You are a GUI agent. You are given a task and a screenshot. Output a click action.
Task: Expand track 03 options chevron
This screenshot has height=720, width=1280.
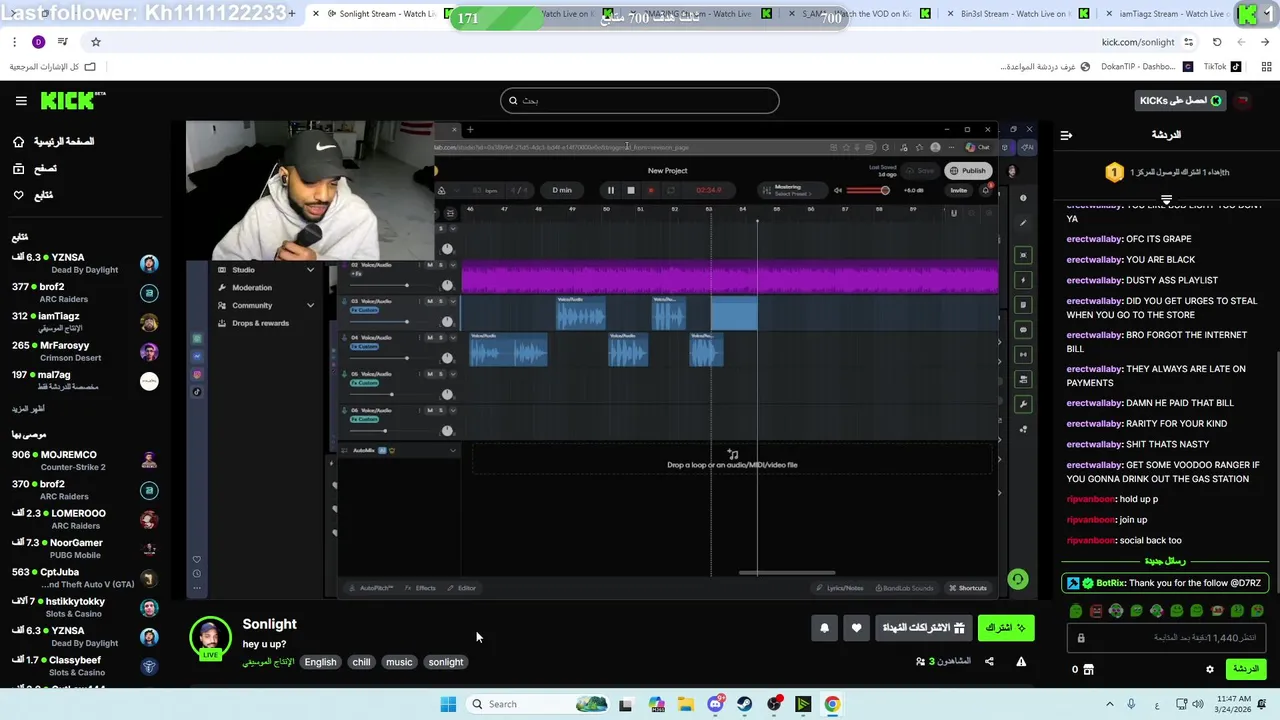pyautogui.click(x=452, y=301)
